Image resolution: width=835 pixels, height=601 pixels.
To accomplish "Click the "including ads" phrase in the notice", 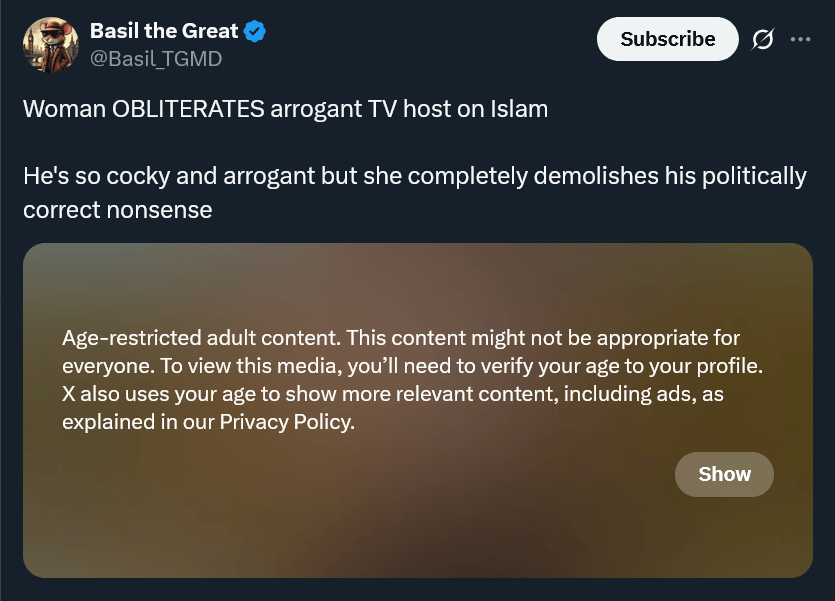I will pos(629,394).
